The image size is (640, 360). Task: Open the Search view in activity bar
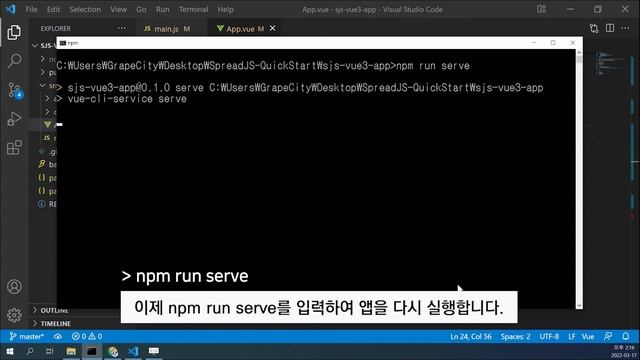coord(14,61)
